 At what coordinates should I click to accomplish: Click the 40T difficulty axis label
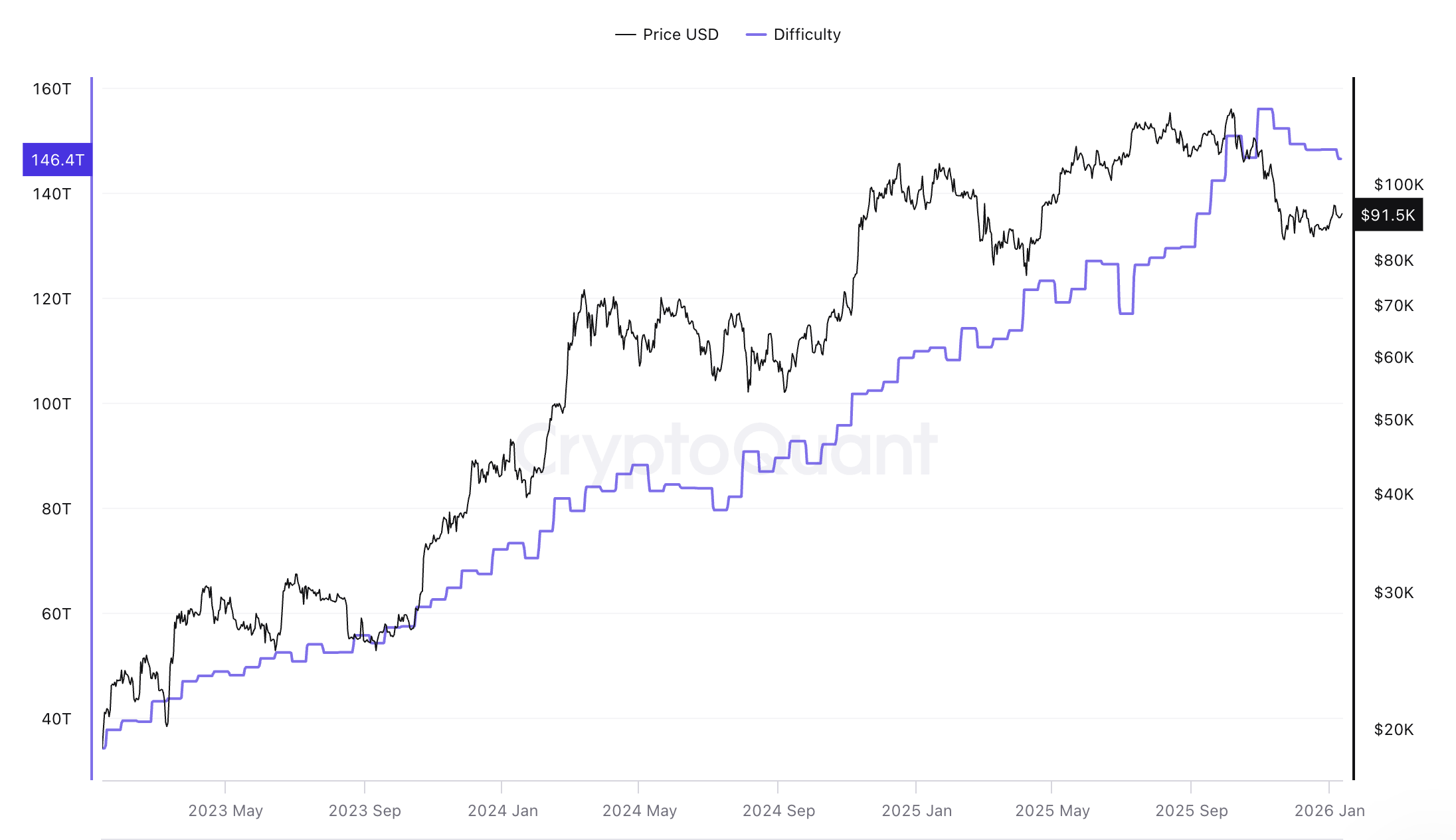click(x=56, y=719)
